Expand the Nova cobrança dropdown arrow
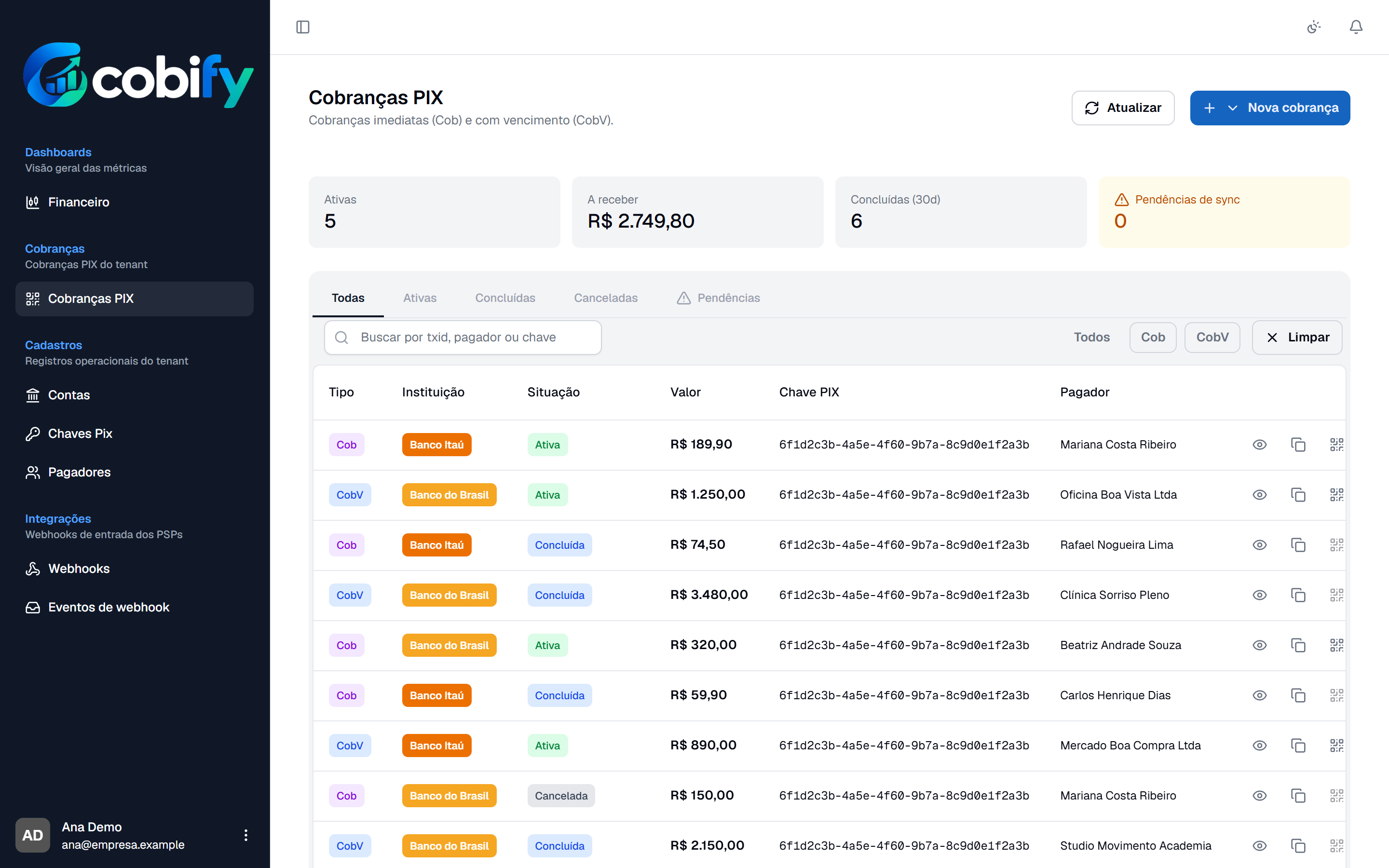Viewport: 1389px width, 868px height. (1232, 108)
